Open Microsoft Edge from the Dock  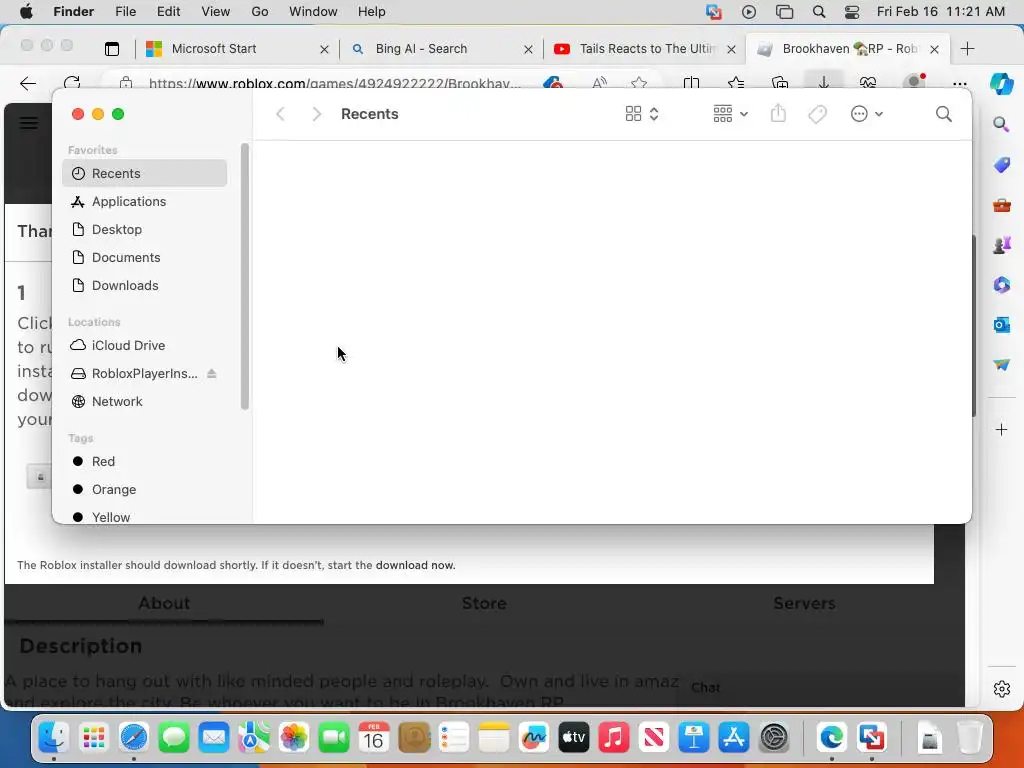click(x=831, y=738)
